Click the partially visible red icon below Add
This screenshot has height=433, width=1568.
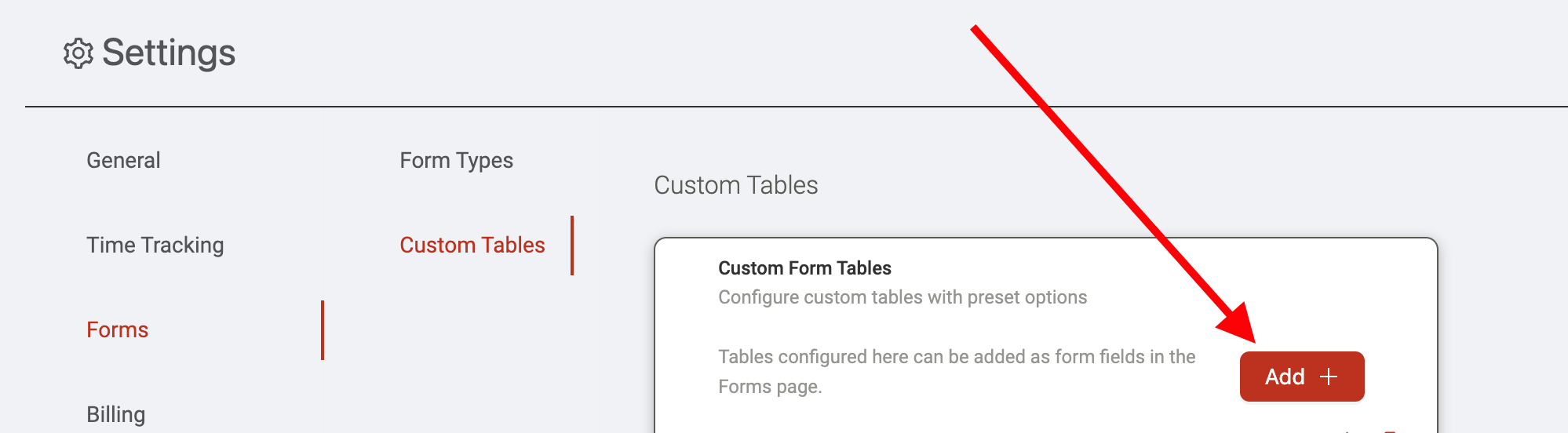[1390, 431]
